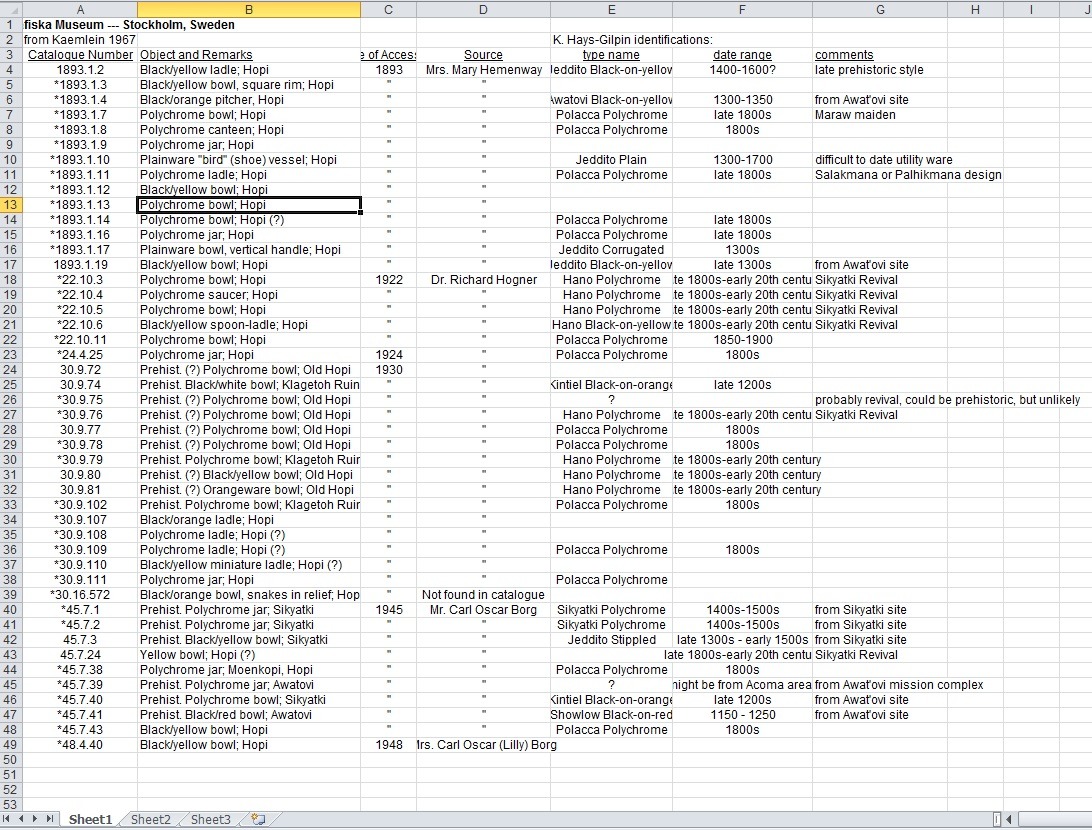Switch to Sheet3 tab
The width and height of the screenshot is (1092, 830).
210,820
